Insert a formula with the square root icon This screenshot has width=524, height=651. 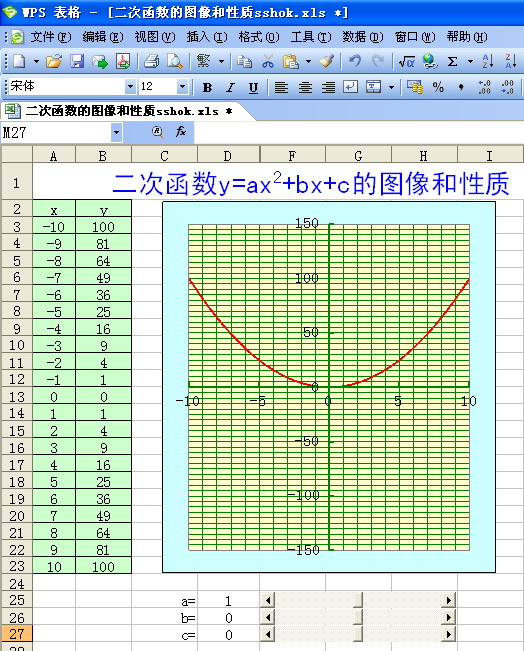coord(406,61)
